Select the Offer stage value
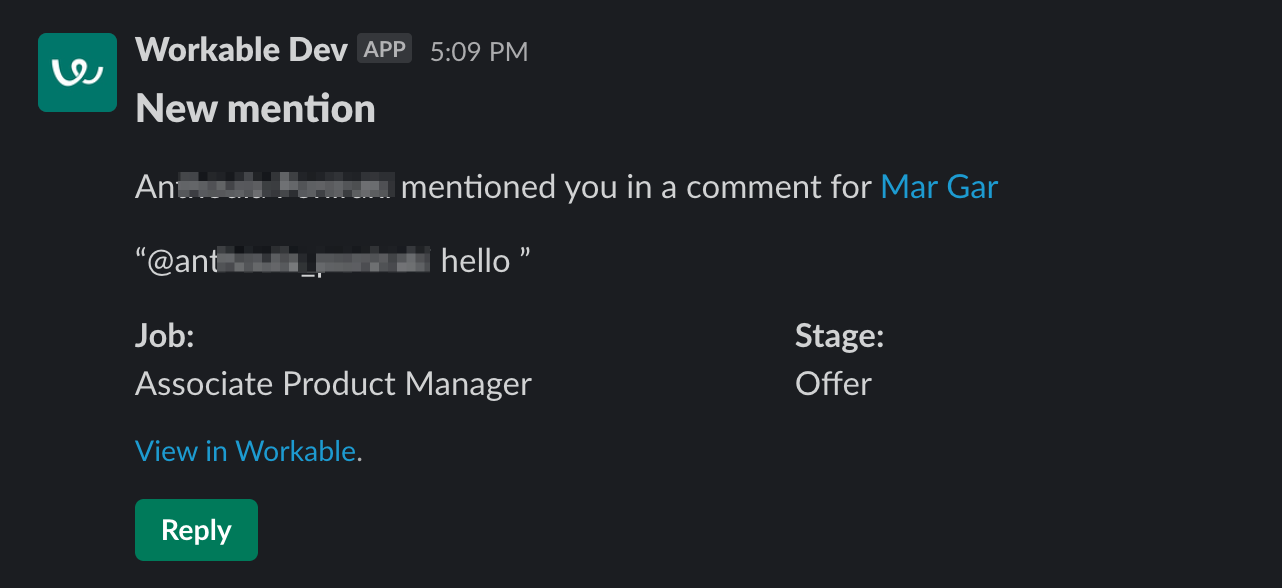 833,384
